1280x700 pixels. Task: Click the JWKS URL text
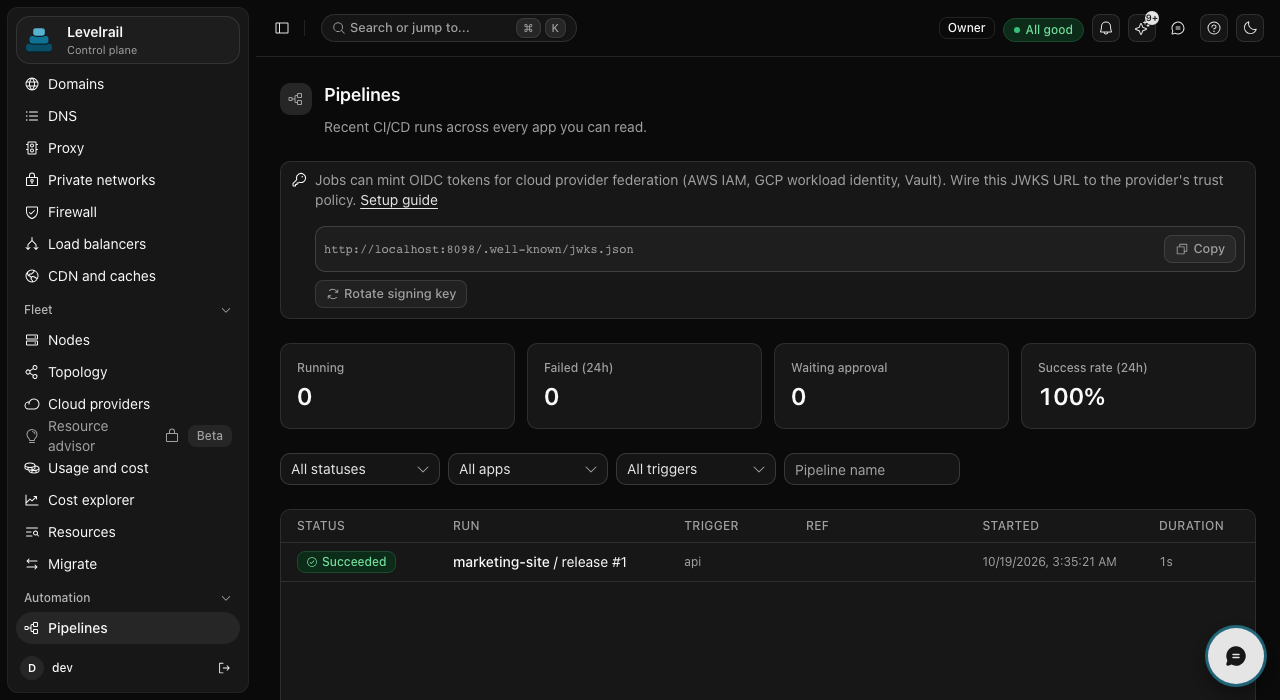tap(478, 249)
